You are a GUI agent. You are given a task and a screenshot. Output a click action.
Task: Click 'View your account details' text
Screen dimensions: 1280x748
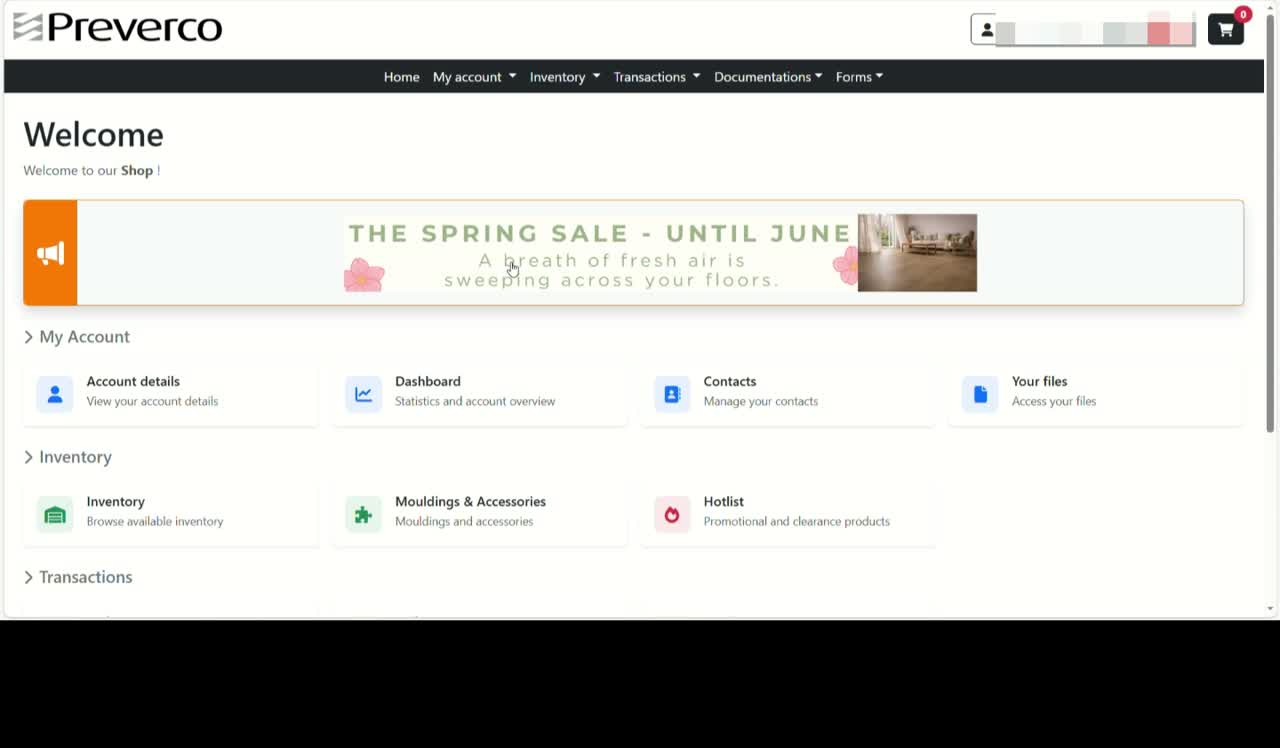click(x=152, y=401)
